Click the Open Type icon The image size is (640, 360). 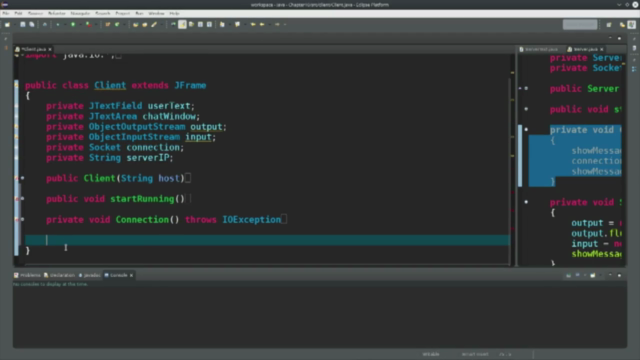pyautogui.click(x=136, y=24)
